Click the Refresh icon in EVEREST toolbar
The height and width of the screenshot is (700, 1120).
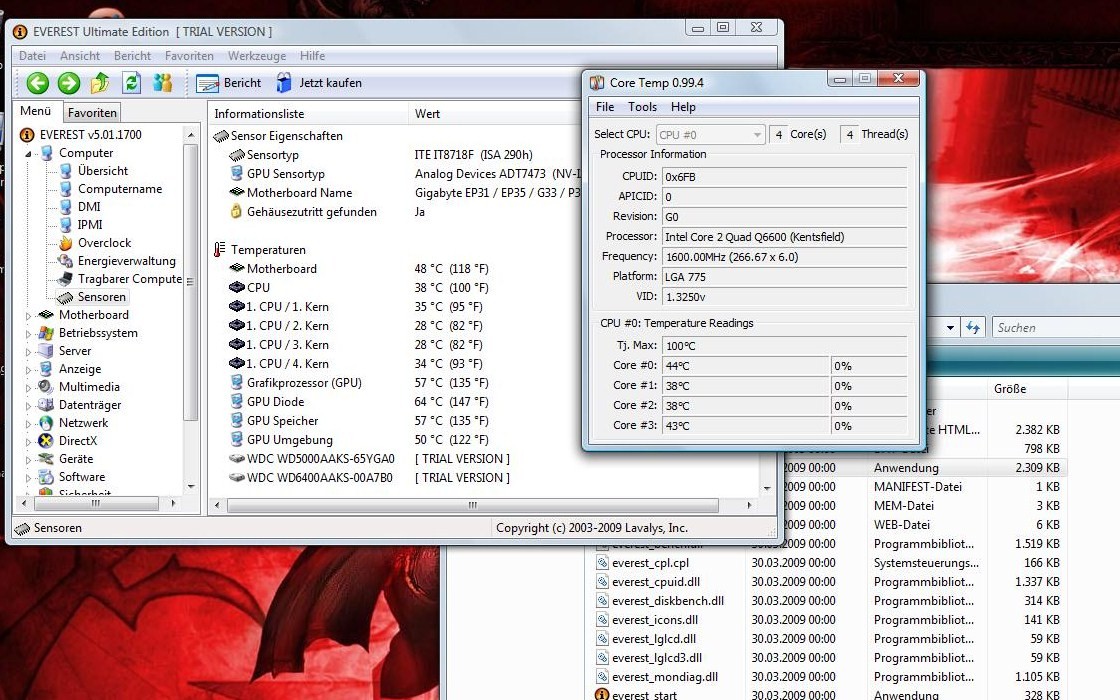[x=131, y=83]
